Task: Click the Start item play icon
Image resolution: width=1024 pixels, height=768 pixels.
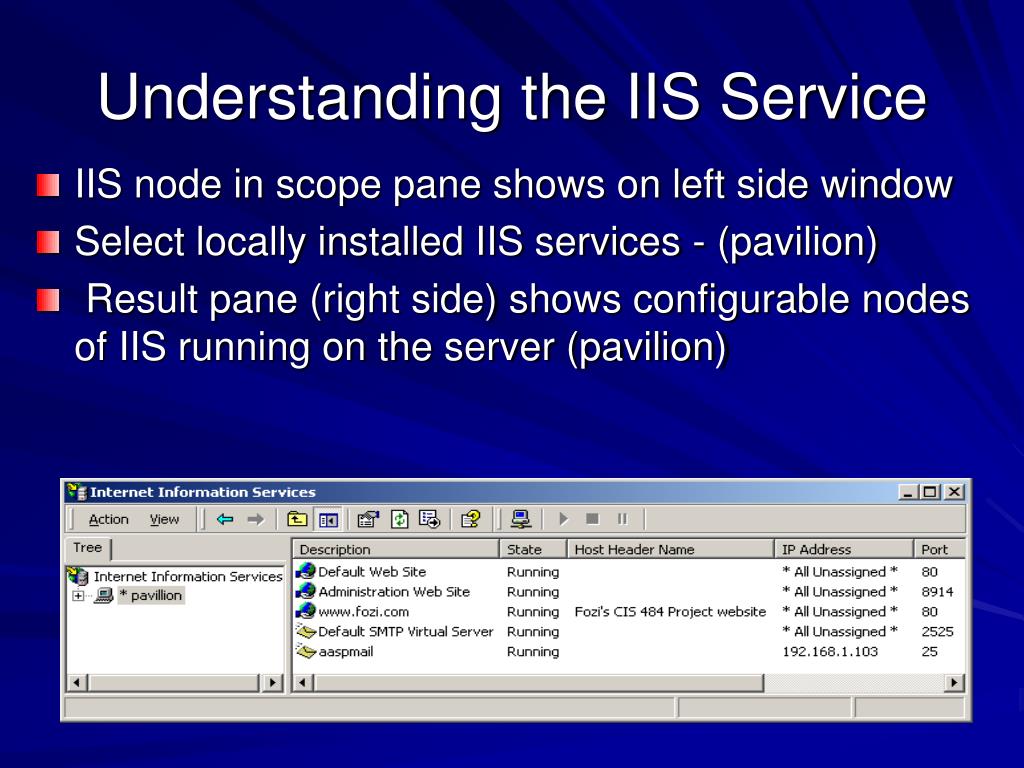Action: click(564, 519)
